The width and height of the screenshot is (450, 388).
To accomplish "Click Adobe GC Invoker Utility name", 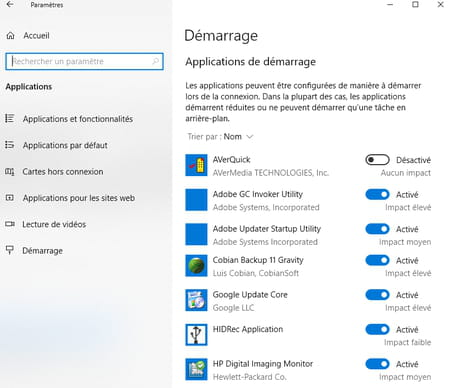I will click(x=258, y=194).
